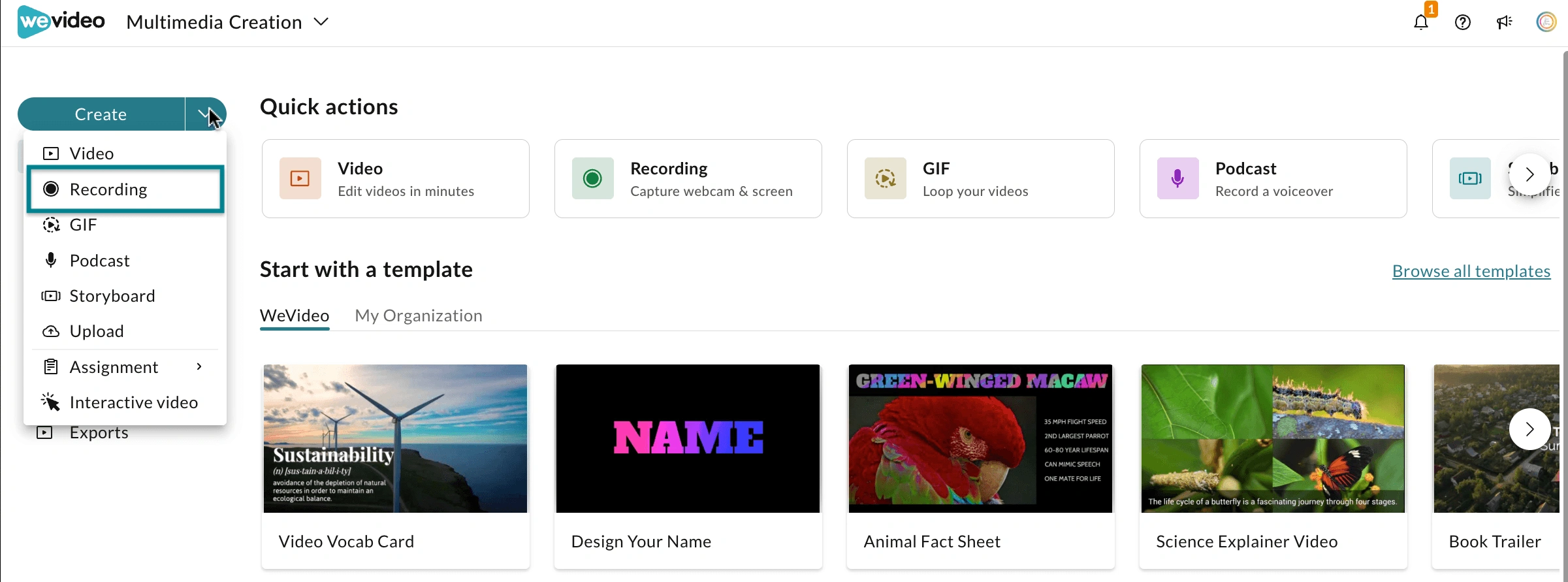Viewport: 1568px width, 582px height.
Task: Click the Recording quick action green icon
Action: [593, 178]
